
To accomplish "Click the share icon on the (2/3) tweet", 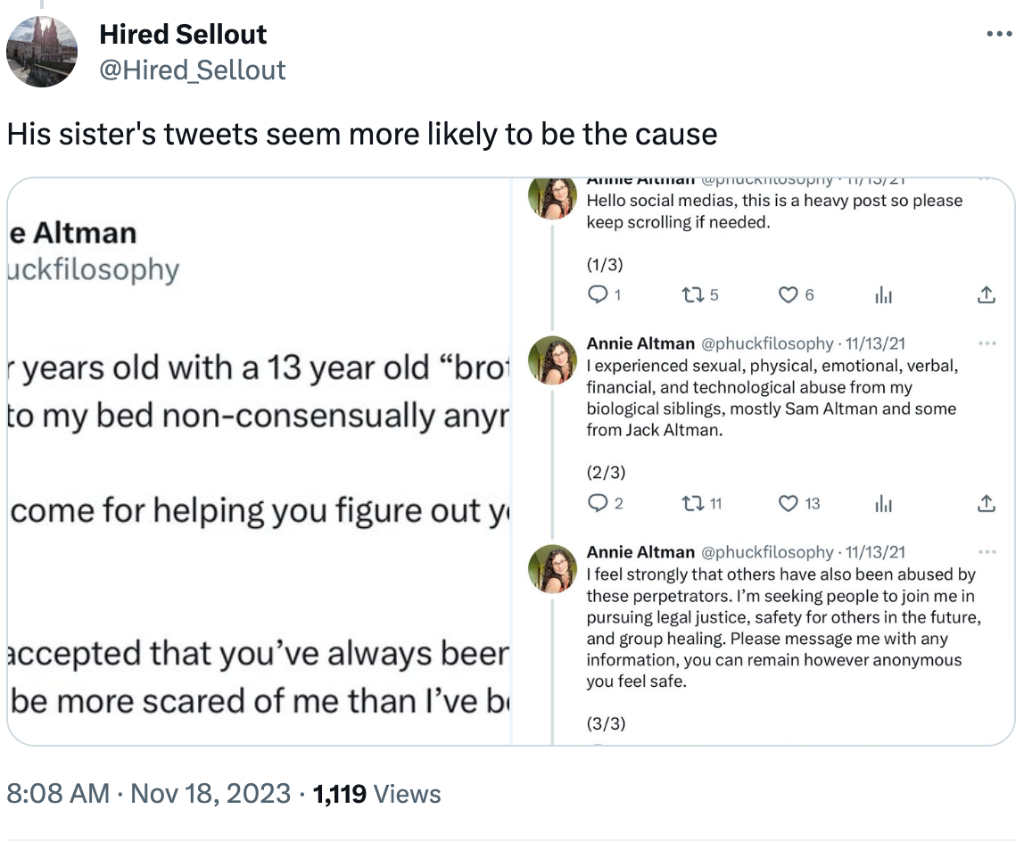I will [986, 503].
